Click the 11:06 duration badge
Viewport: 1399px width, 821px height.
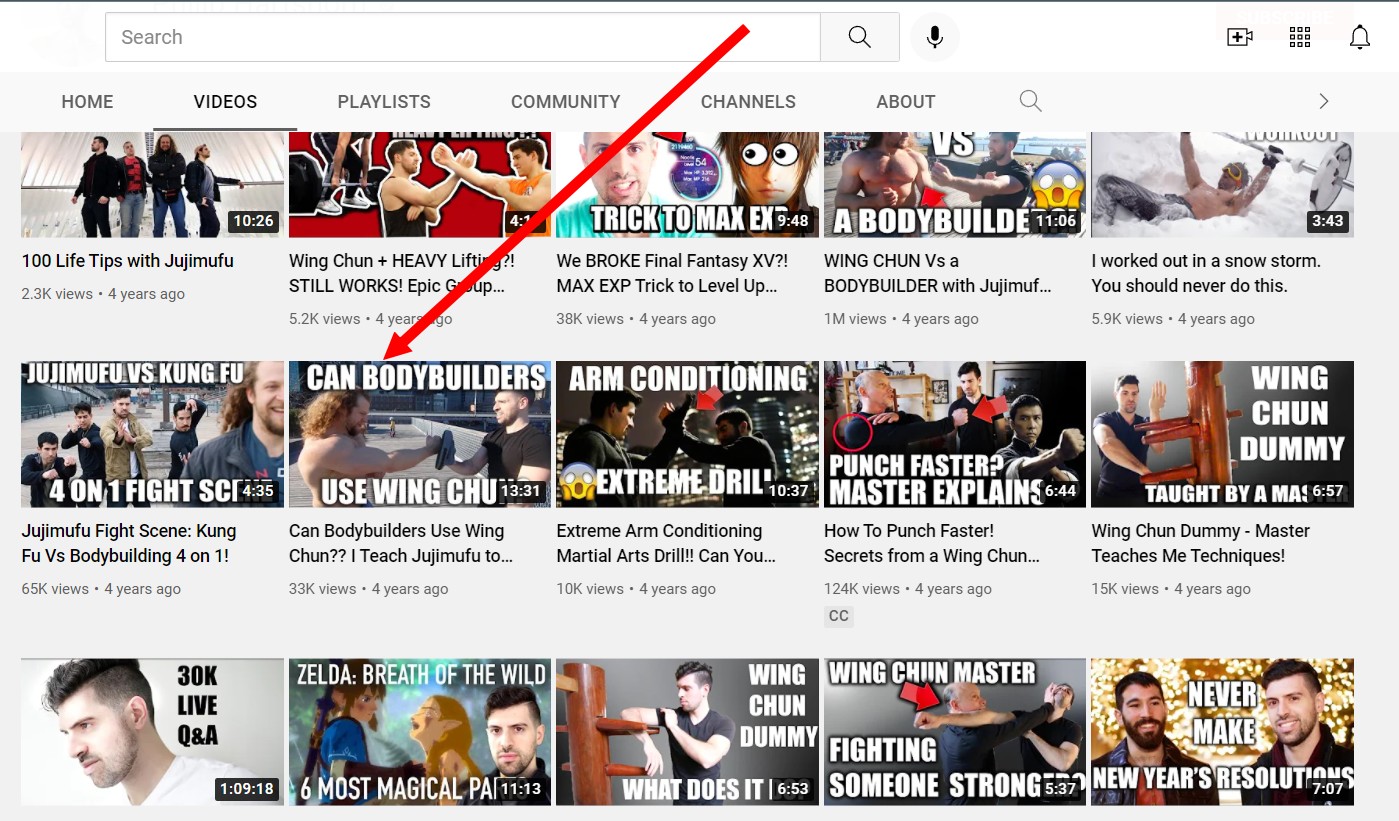[1056, 221]
